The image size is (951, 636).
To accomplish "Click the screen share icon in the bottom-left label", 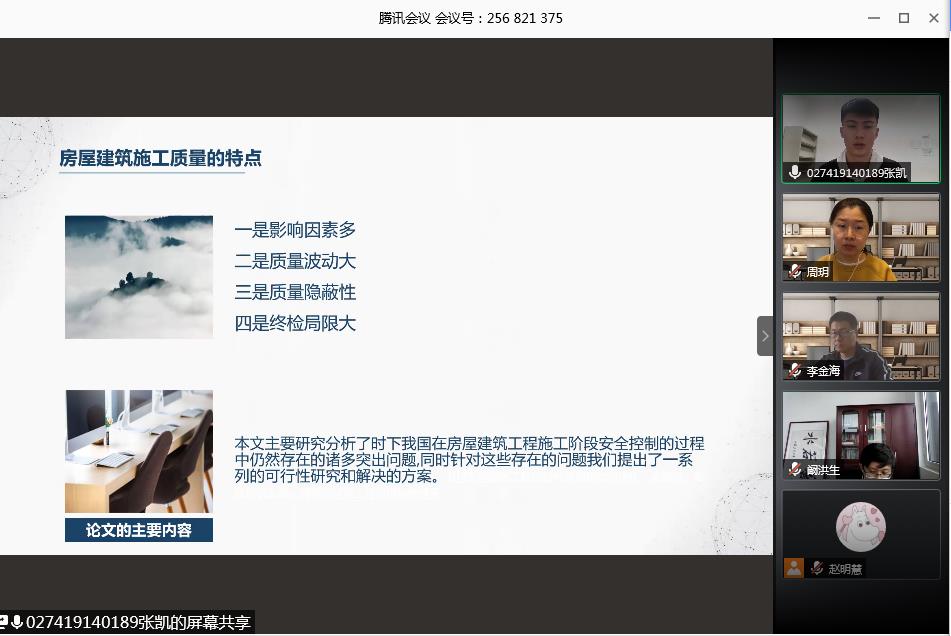I will [x=4, y=622].
